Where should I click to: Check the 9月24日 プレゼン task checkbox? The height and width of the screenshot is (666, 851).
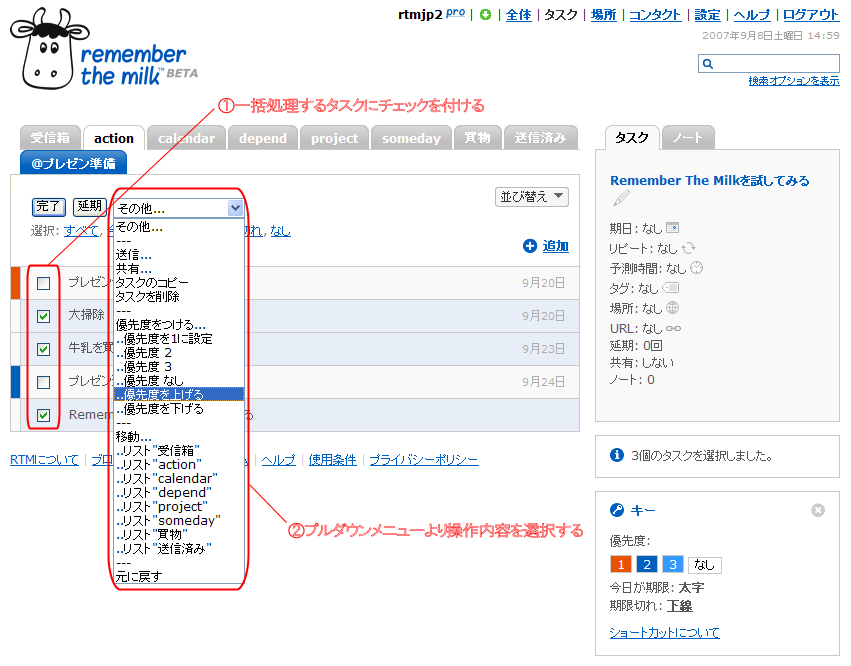click(x=43, y=383)
